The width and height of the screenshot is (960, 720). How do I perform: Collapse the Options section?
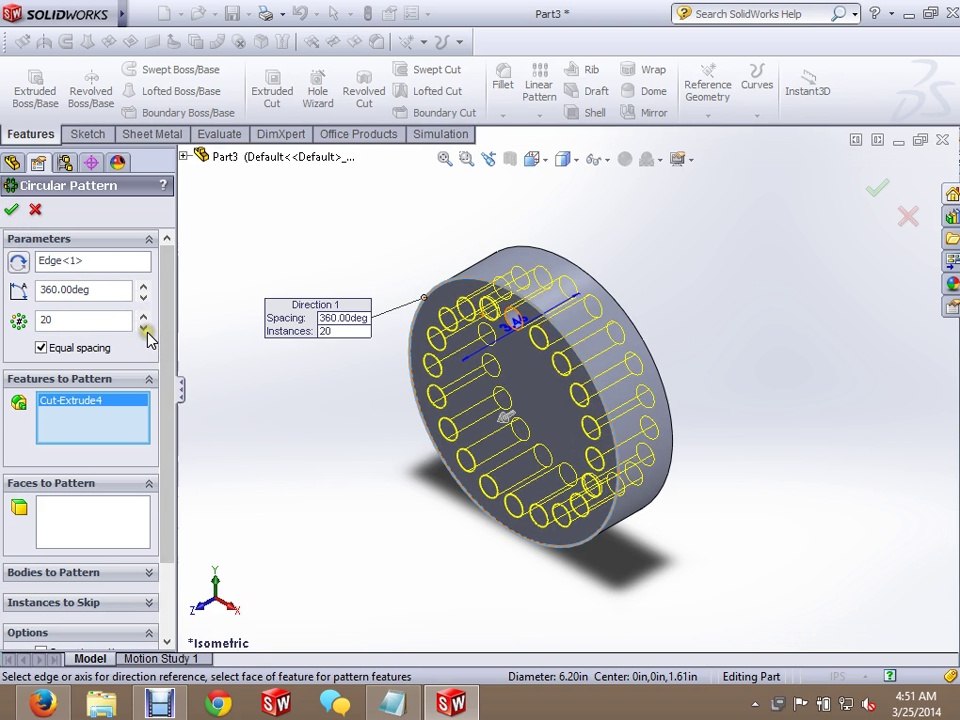pyautogui.click(x=149, y=632)
